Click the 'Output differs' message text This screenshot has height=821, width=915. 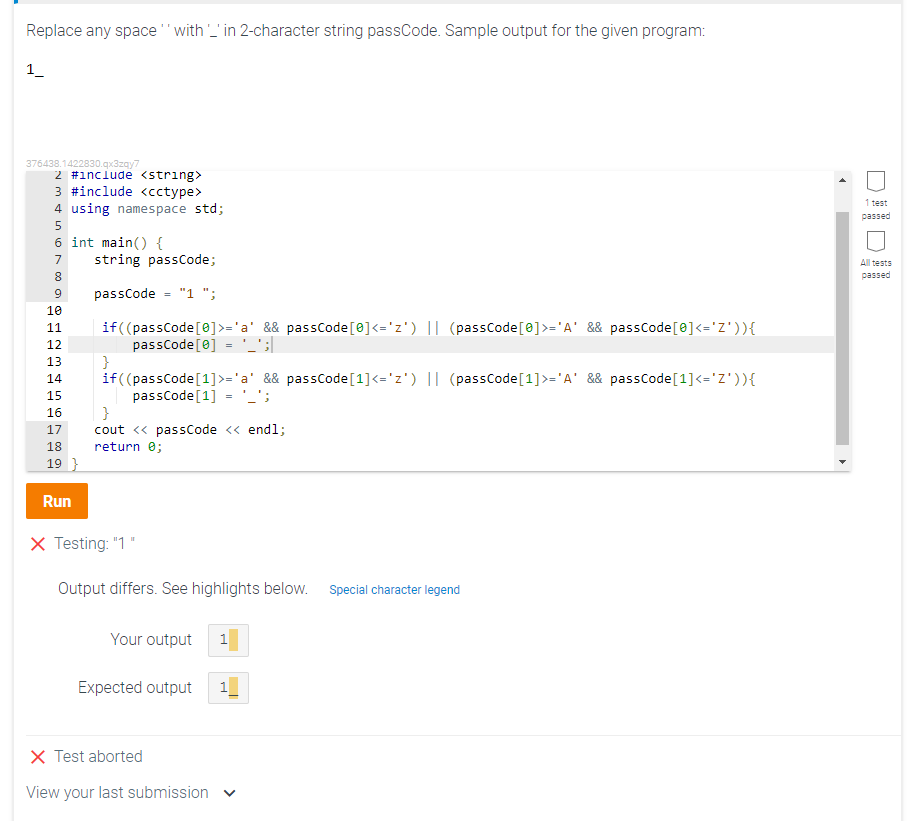pyautogui.click(x=183, y=588)
